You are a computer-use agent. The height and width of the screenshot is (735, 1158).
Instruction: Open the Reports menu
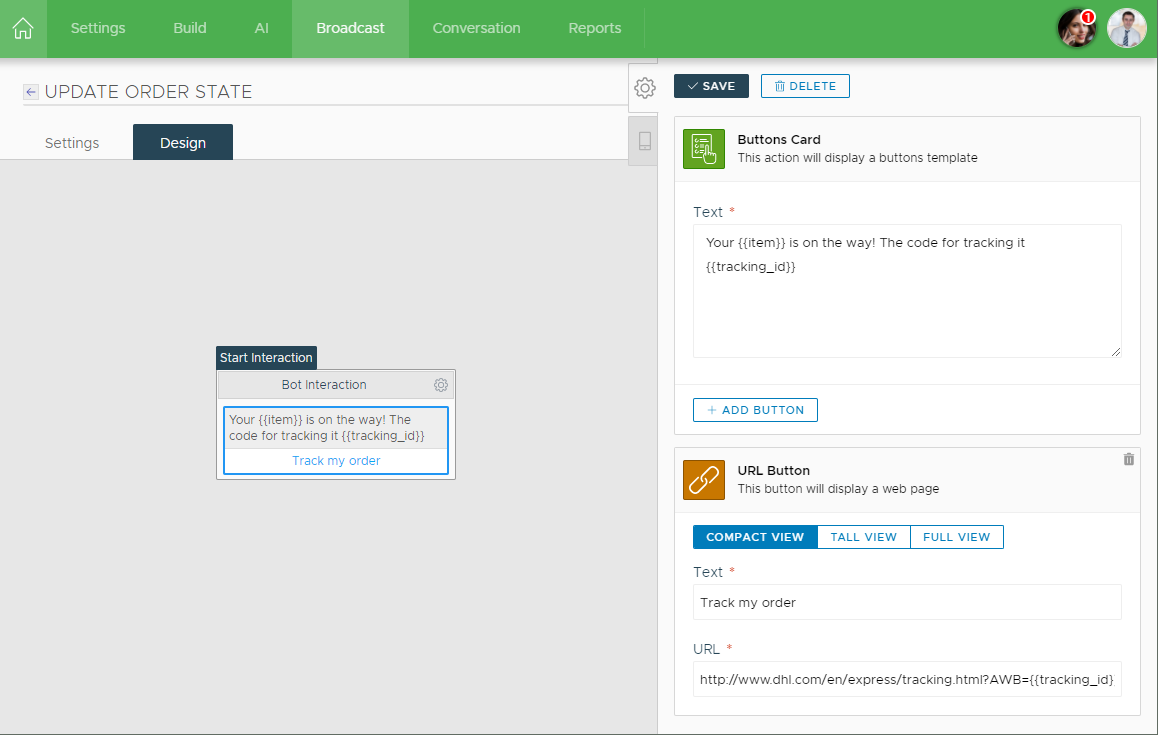[595, 28]
